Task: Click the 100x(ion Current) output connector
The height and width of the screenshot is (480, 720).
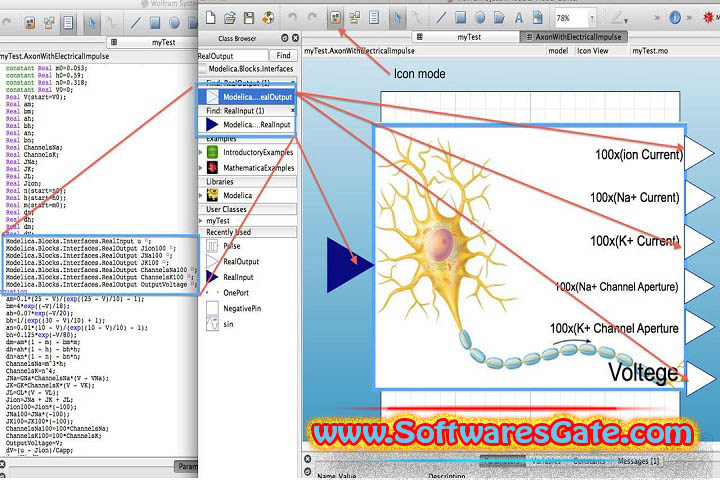Action: pyautogui.click(x=699, y=154)
